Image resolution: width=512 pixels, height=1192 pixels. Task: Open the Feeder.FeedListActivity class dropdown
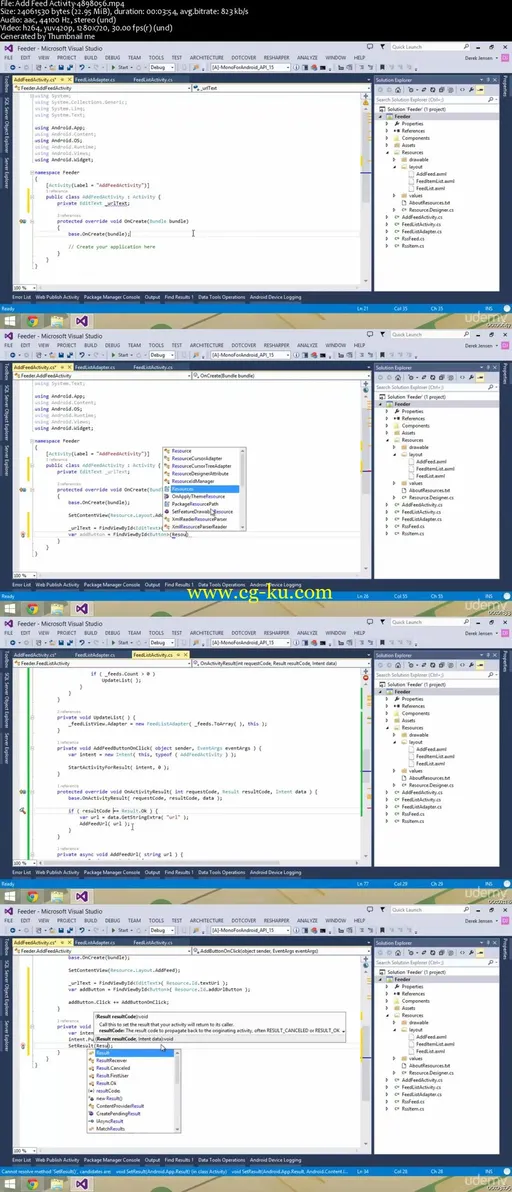click(x=101, y=663)
